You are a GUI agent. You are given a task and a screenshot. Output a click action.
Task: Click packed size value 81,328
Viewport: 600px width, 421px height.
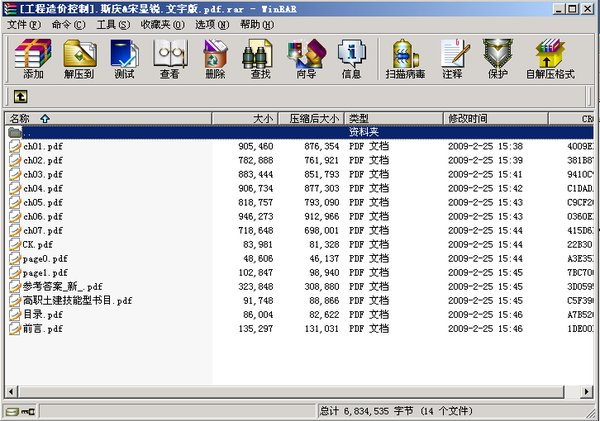(324, 245)
